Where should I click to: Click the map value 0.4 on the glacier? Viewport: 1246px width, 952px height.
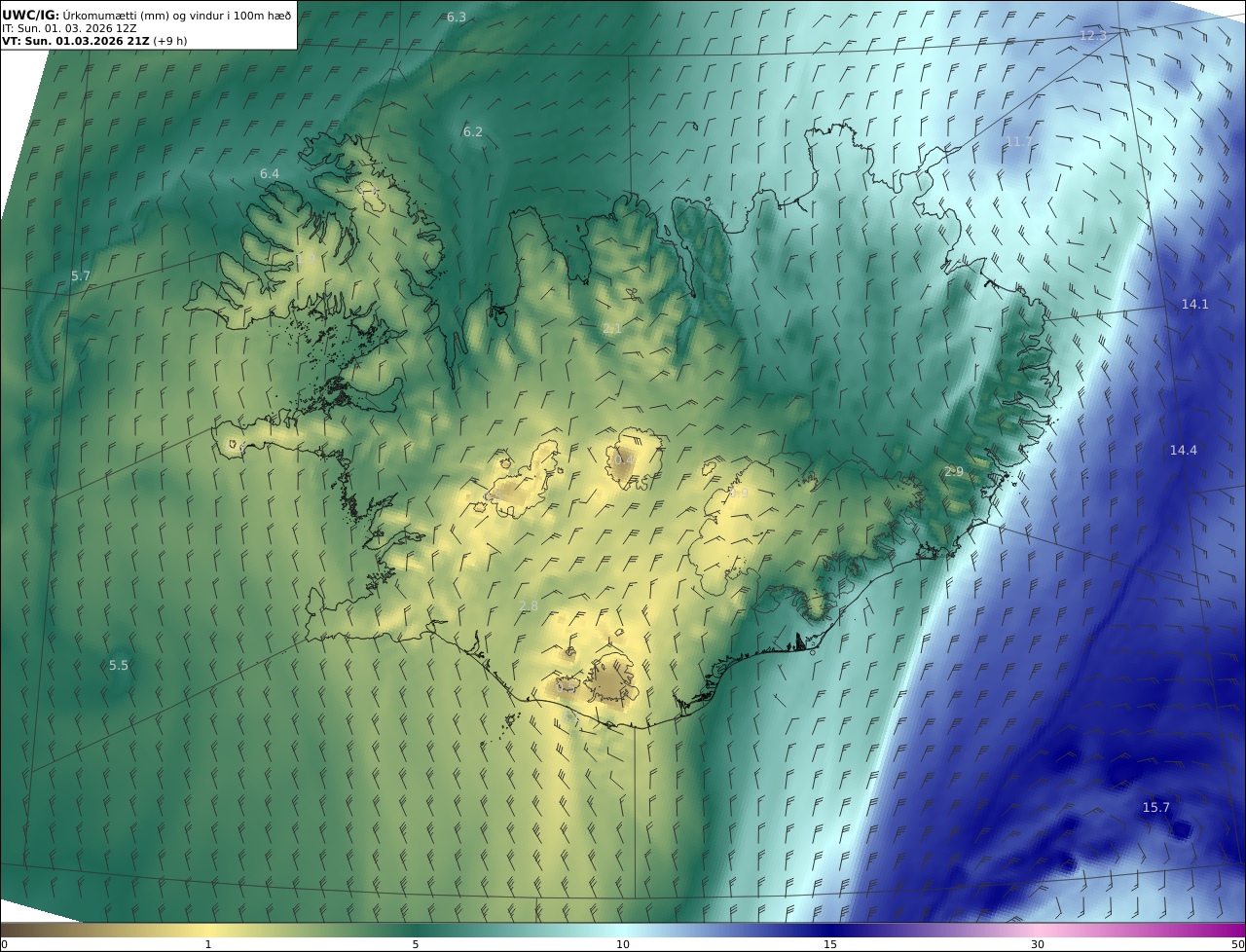[623, 459]
